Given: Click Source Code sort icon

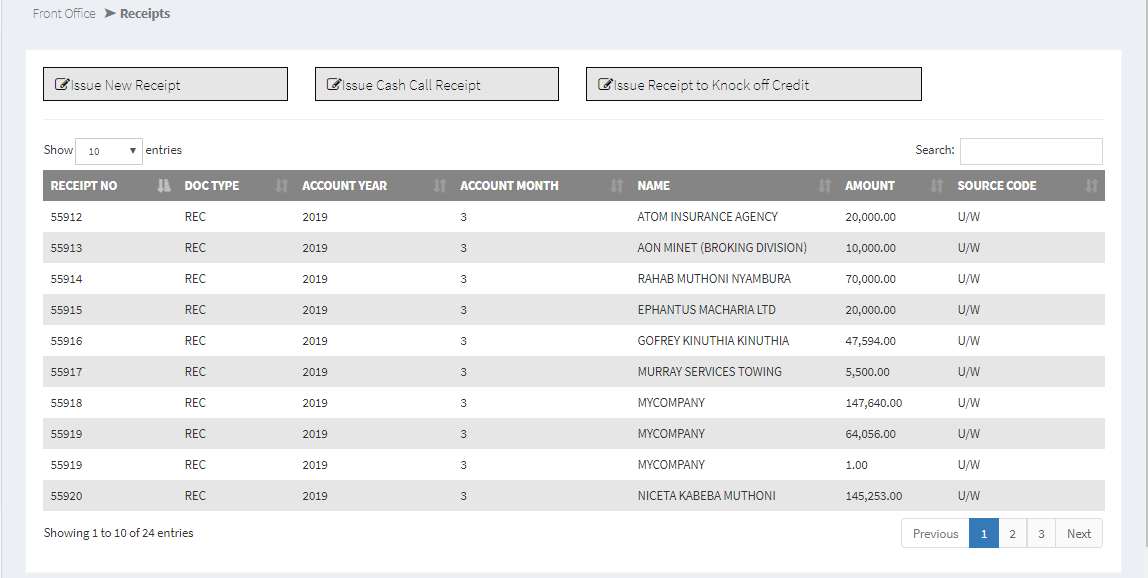Looking at the screenshot, I should (x=1092, y=186).
